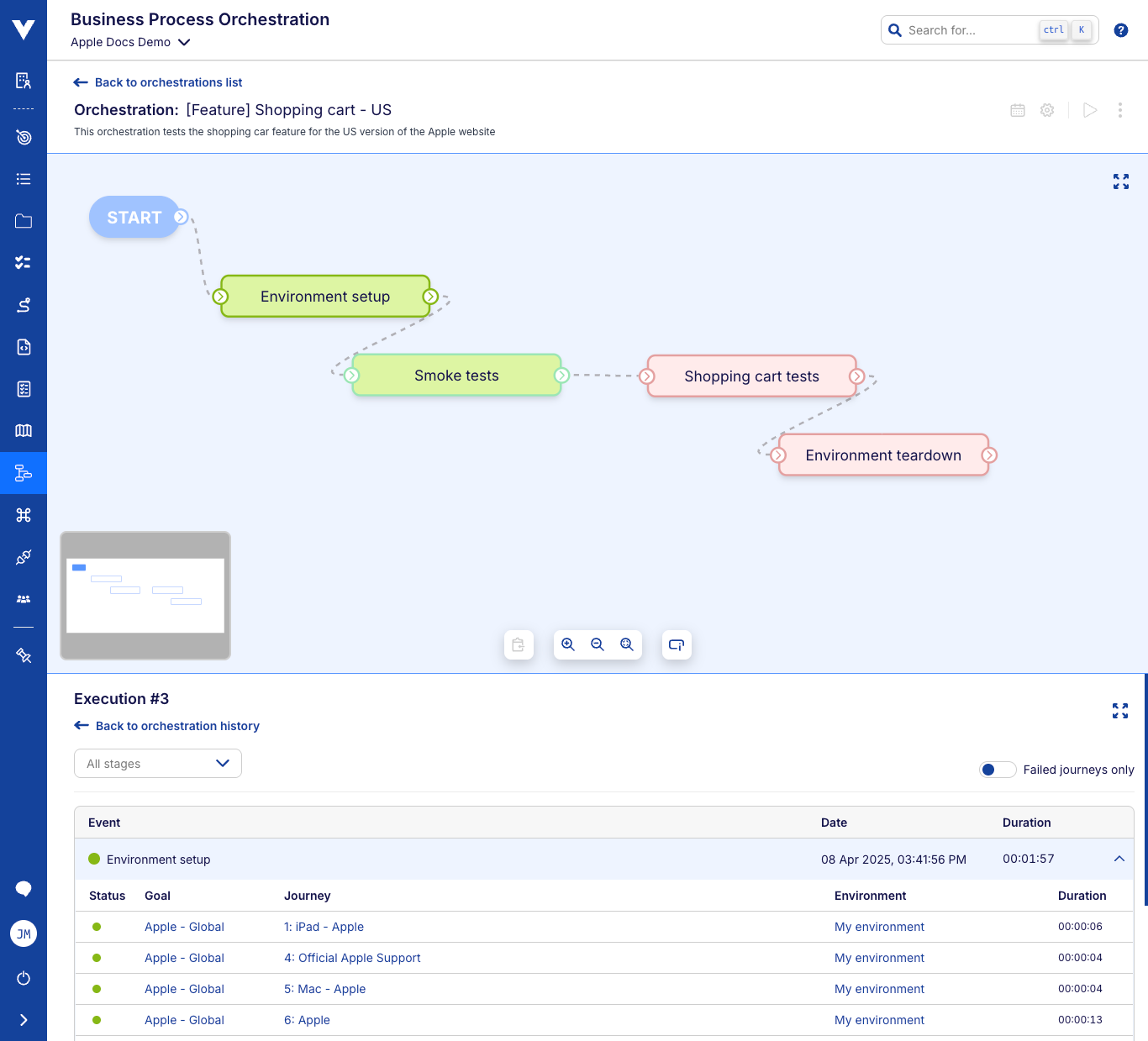Click the power/logout icon at sidebar bottom
This screenshot has height=1041, width=1148.
pos(23,978)
